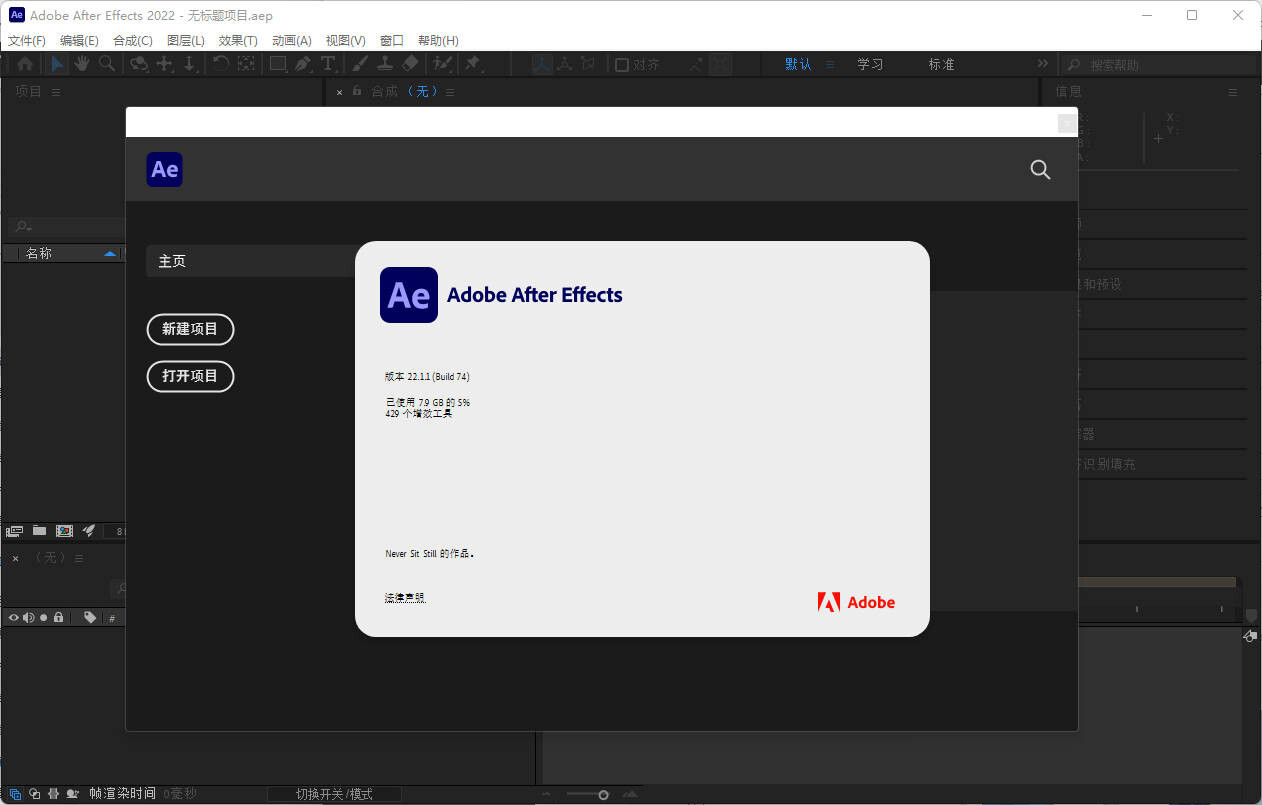Screen dimensions: 1262x805
Task: Open the 文件(F) menu
Action: 27,41
